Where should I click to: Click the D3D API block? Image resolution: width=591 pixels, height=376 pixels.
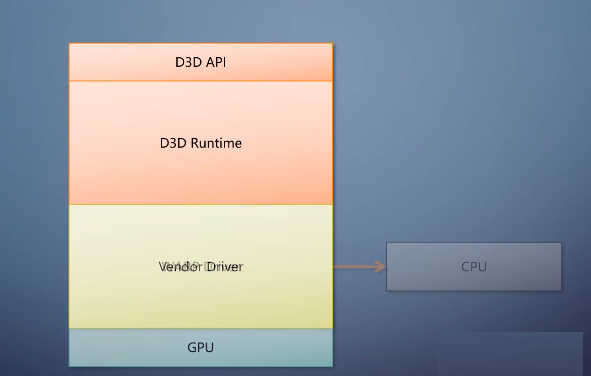[x=201, y=62]
